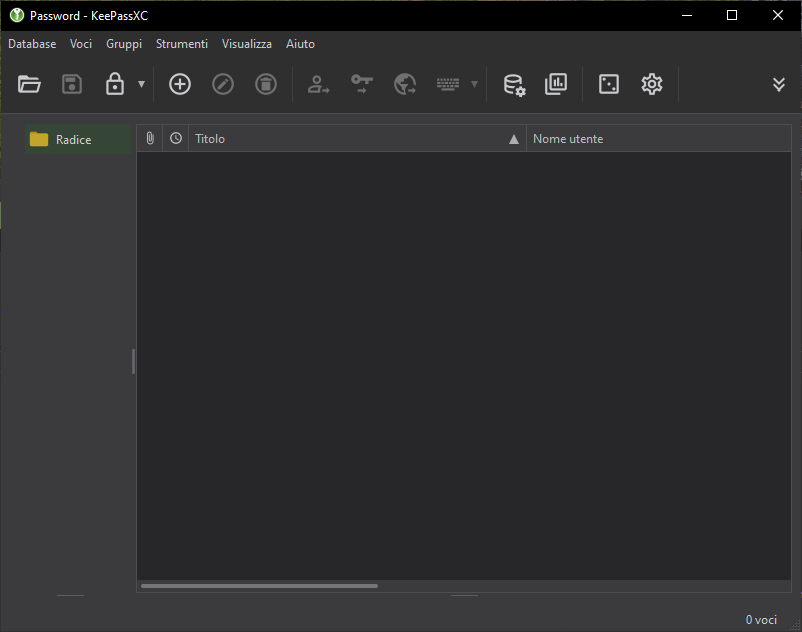This screenshot has height=632, width=802.
Task: Copy password using the key icon
Action: click(361, 85)
